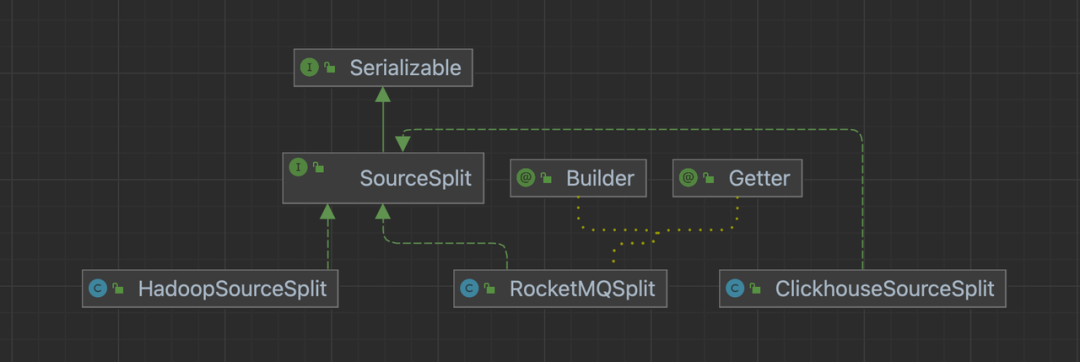Select the ClickhouseSourceSplit class label
This screenshot has width=1080, height=362.
[884, 288]
